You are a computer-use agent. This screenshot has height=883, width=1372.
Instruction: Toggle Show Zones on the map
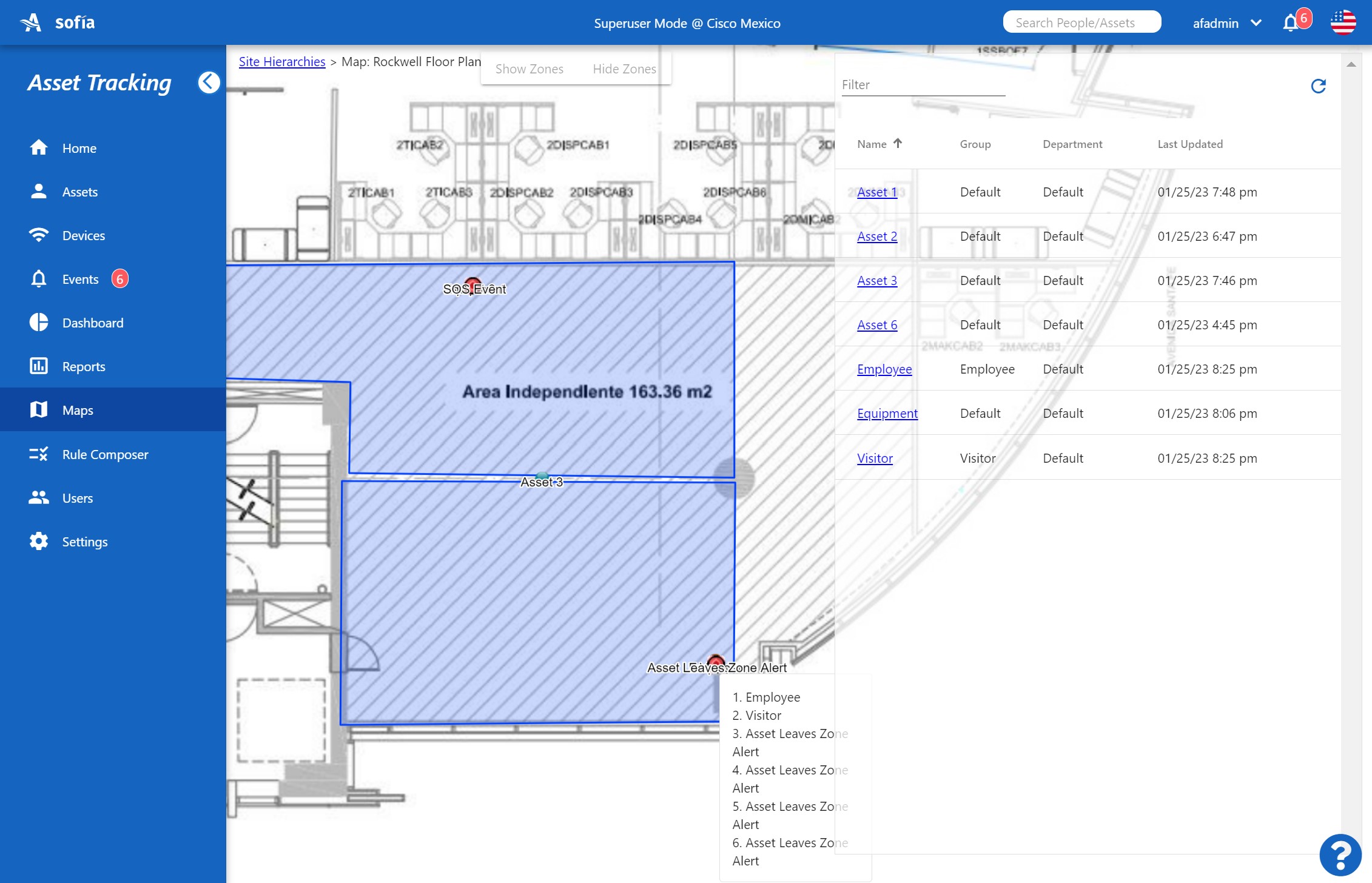pyautogui.click(x=529, y=69)
